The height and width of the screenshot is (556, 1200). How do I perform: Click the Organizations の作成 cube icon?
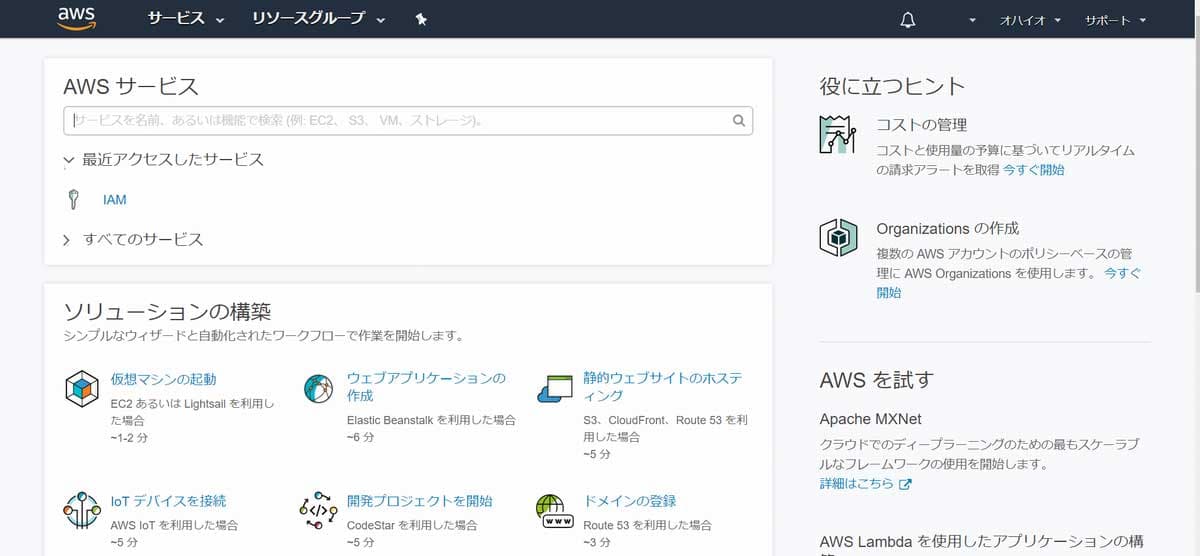837,238
